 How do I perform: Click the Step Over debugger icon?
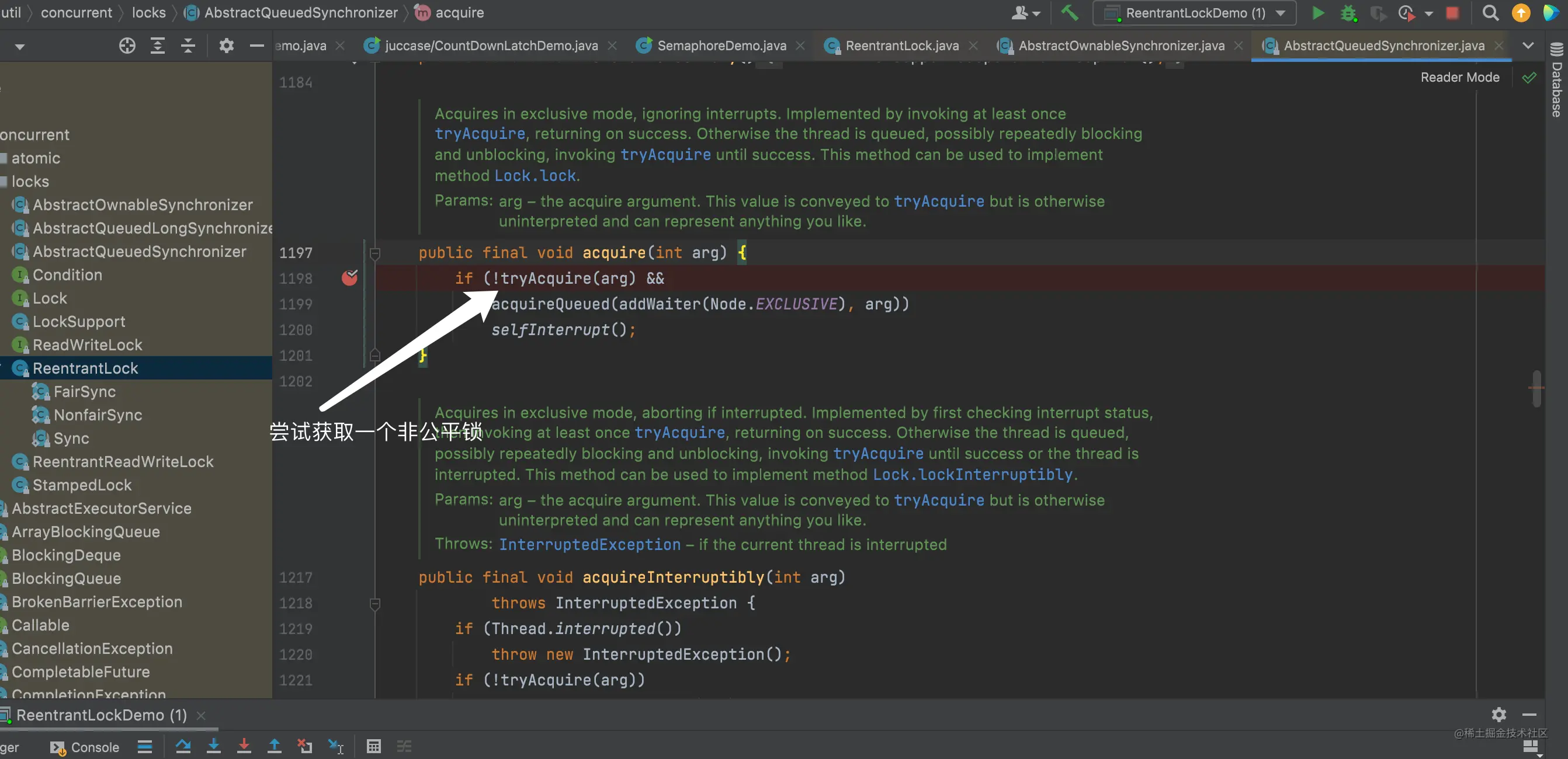[x=183, y=746]
